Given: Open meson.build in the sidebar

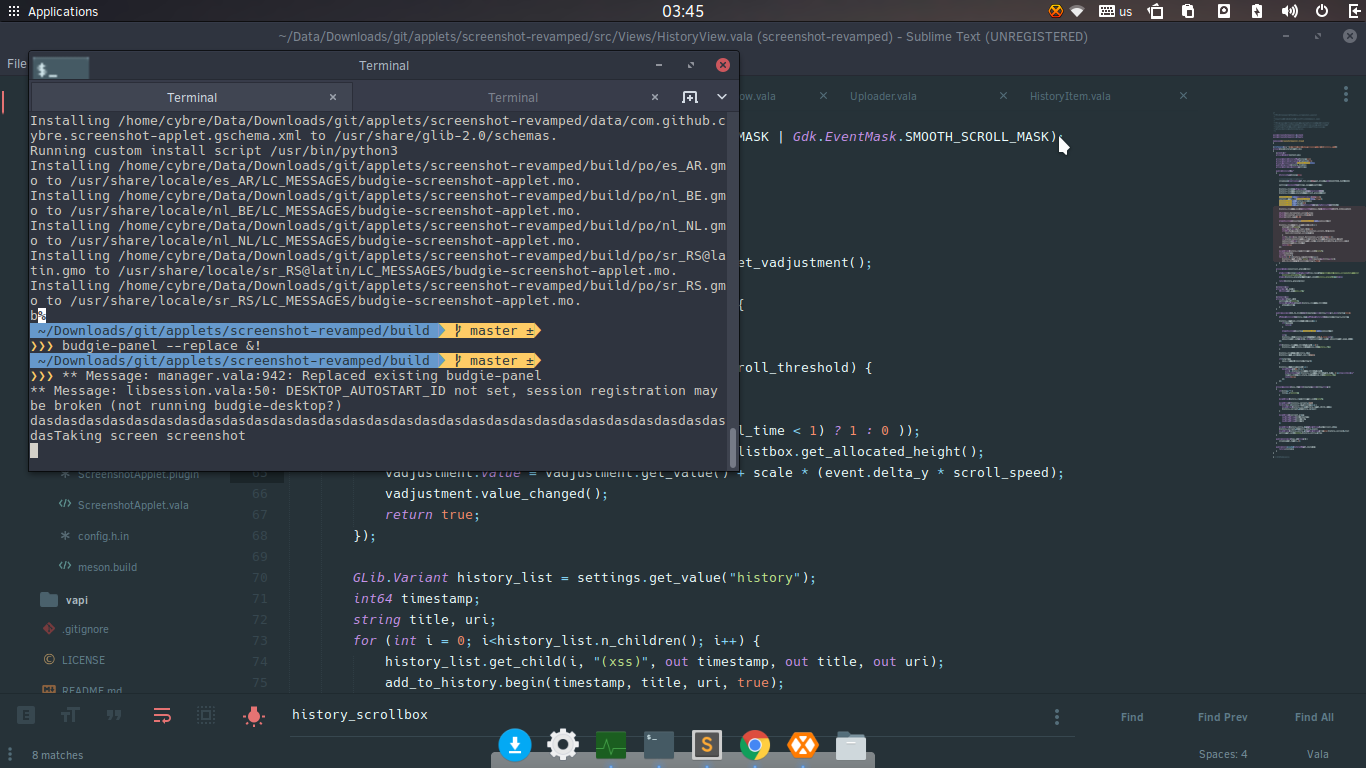Looking at the screenshot, I should click(x=107, y=567).
